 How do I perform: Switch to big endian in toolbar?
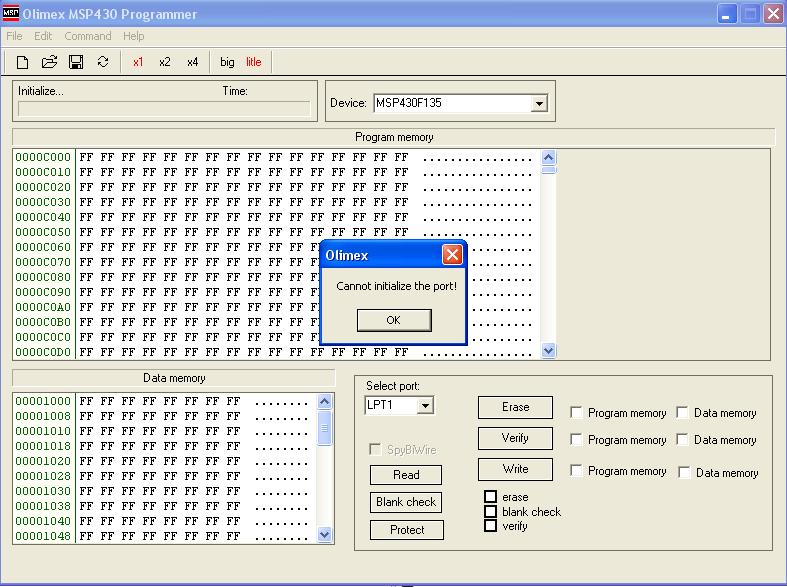227,62
